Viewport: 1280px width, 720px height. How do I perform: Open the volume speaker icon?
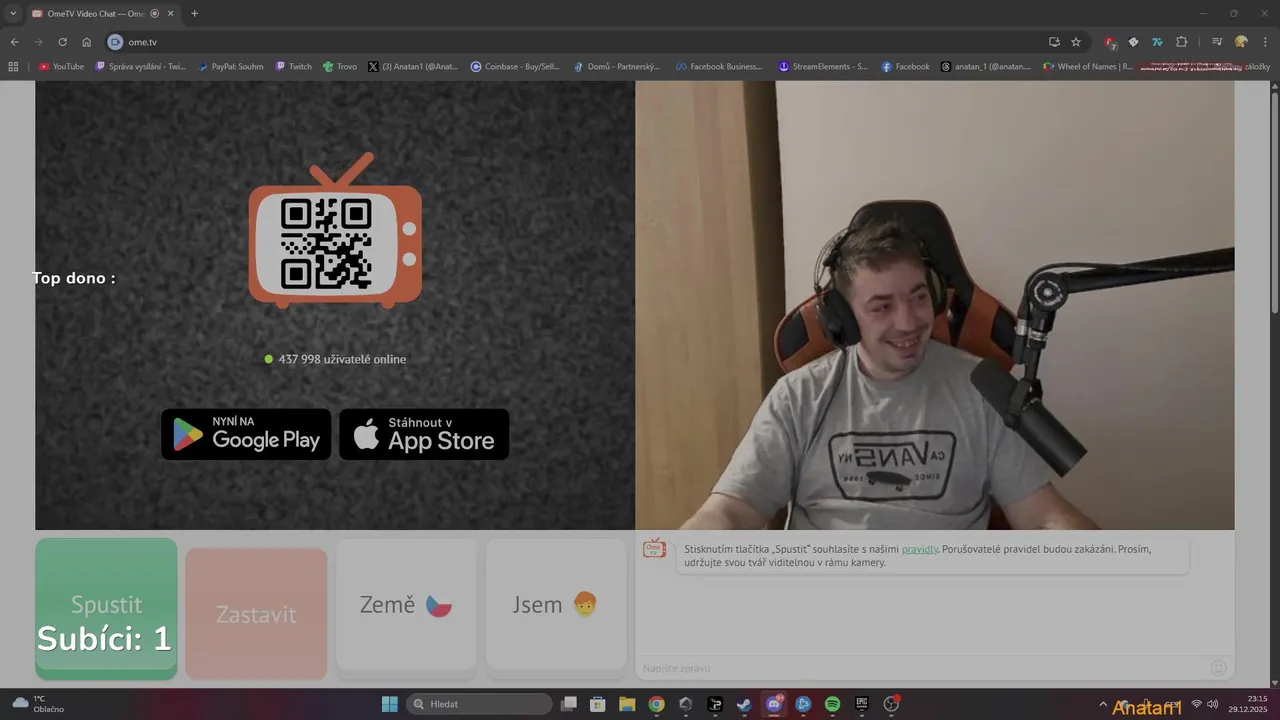pyautogui.click(x=1213, y=704)
